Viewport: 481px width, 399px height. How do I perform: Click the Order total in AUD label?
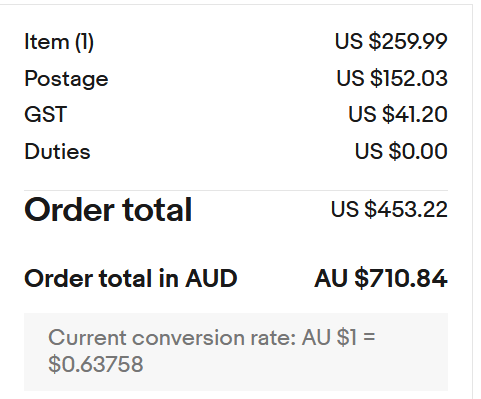pyautogui.click(x=131, y=279)
